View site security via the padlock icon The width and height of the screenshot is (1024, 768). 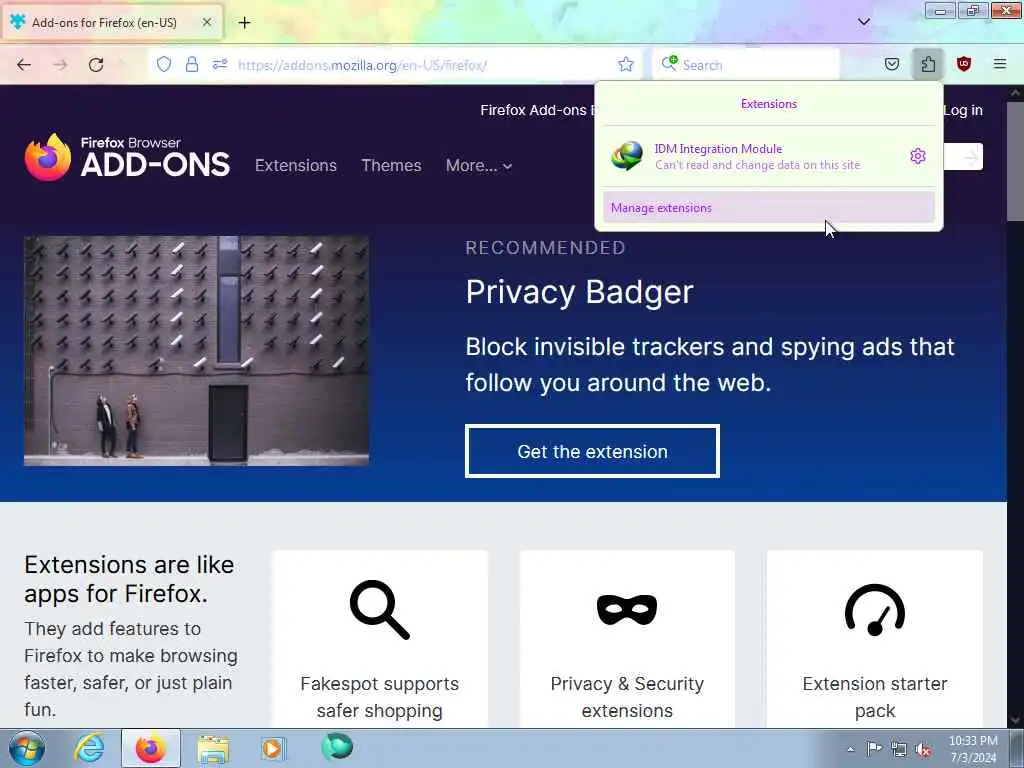[191, 64]
